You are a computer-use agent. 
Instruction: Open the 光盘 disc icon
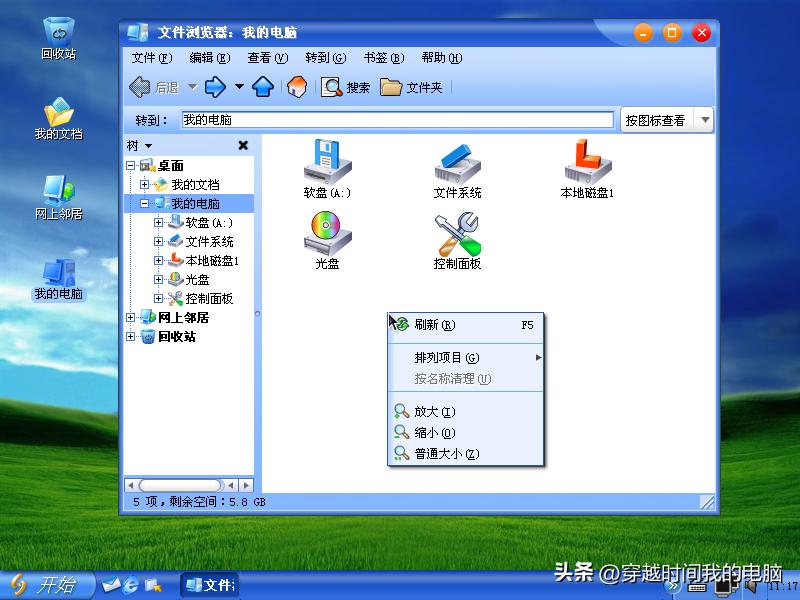pyautogui.click(x=326, y=238)
